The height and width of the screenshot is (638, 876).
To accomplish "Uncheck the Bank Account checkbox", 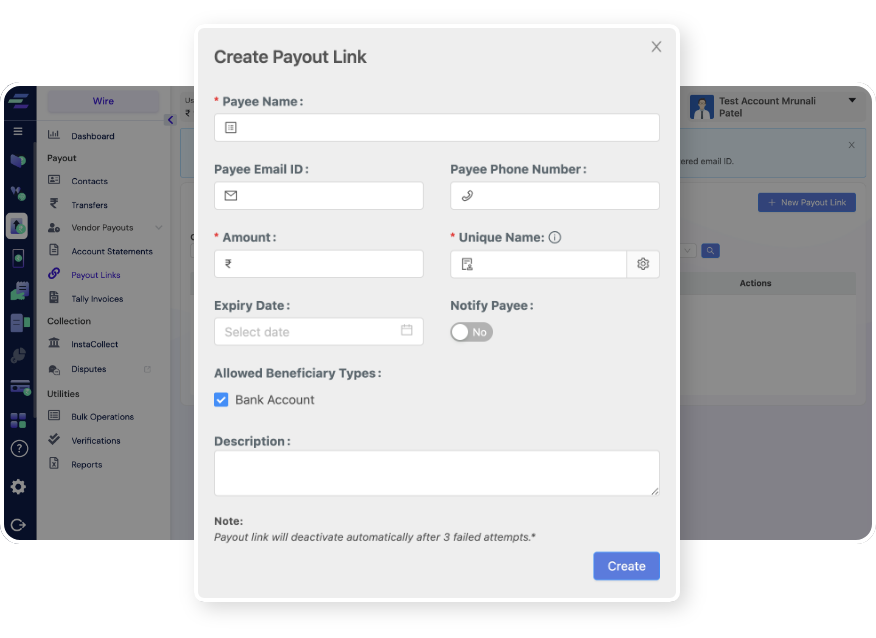I will coord(221,400).
